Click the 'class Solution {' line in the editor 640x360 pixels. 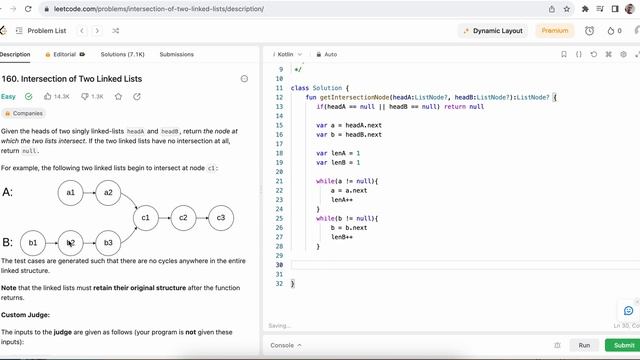point(320,88)
